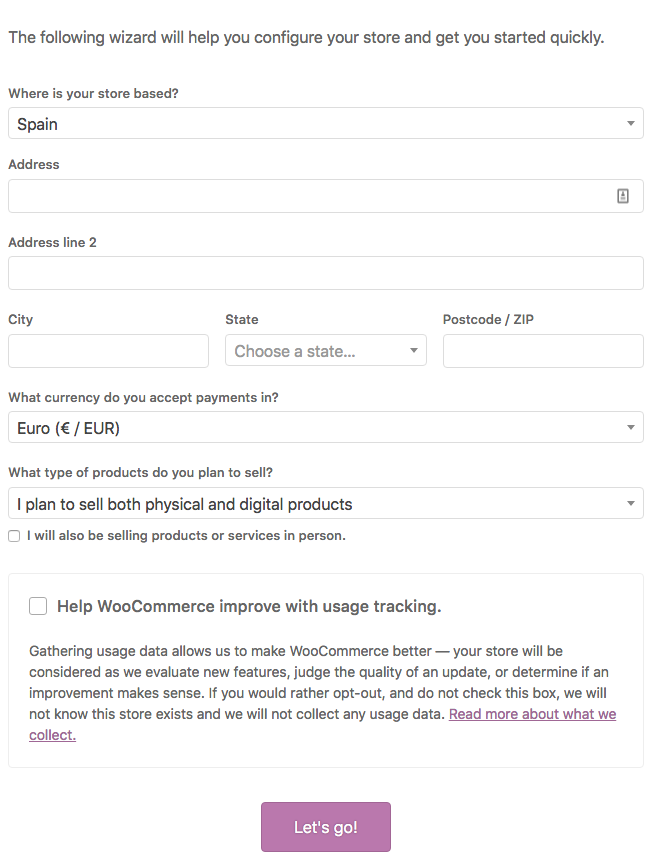Viewport: 654px width, 865px height.
Task: Click the product type selector arrow icon
Action: 631,503
